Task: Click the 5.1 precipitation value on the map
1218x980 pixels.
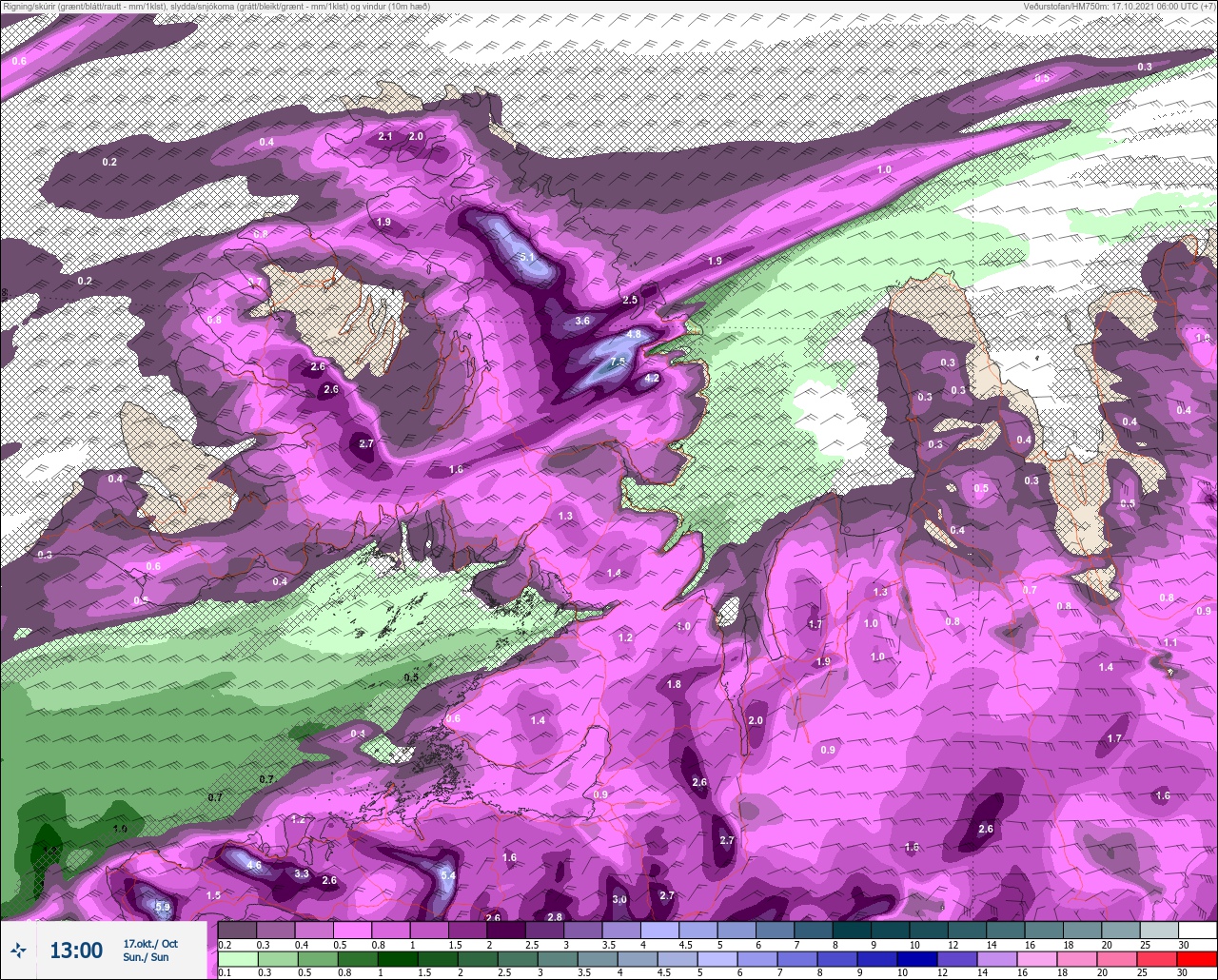Action: point(528,257)
